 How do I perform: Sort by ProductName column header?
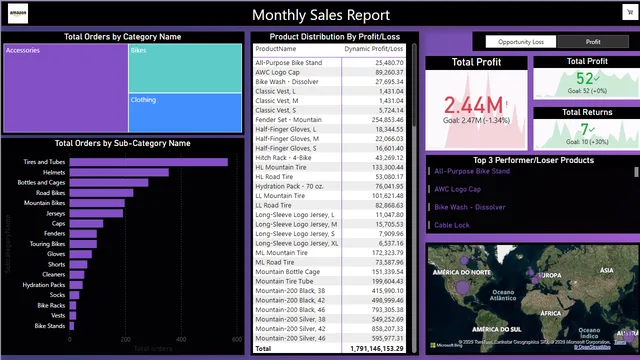click(x=276, y=49)
